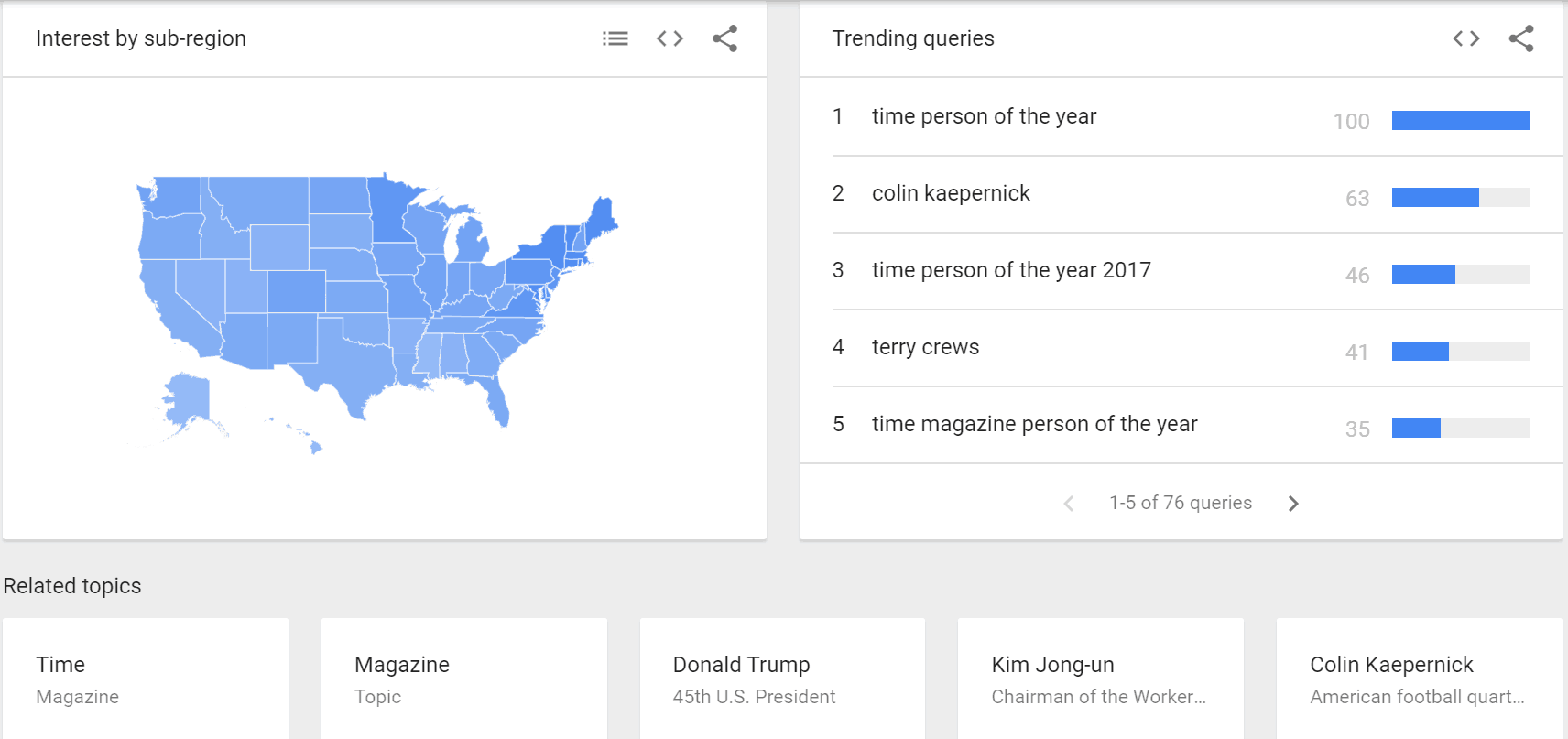
Task: Go to next page of trending queries
Action: (x=1293, y=504)
